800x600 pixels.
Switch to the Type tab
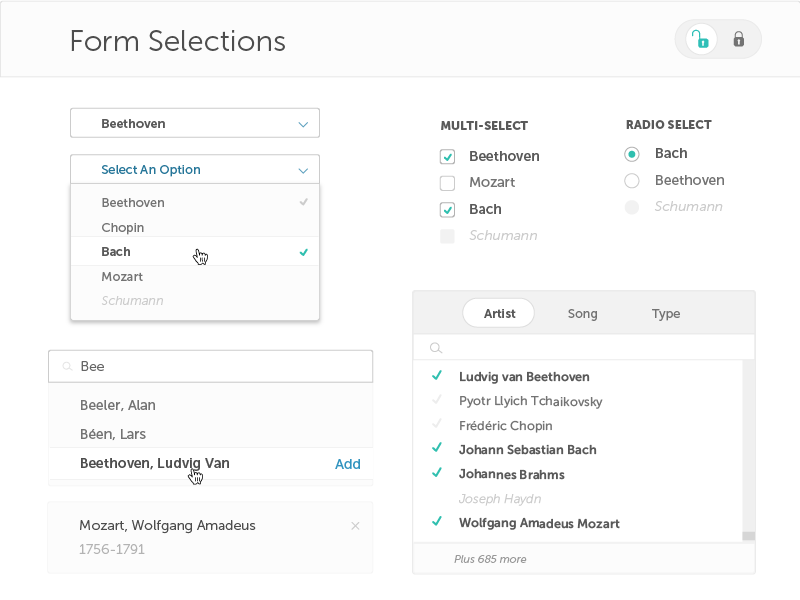[x=665, y=313]
